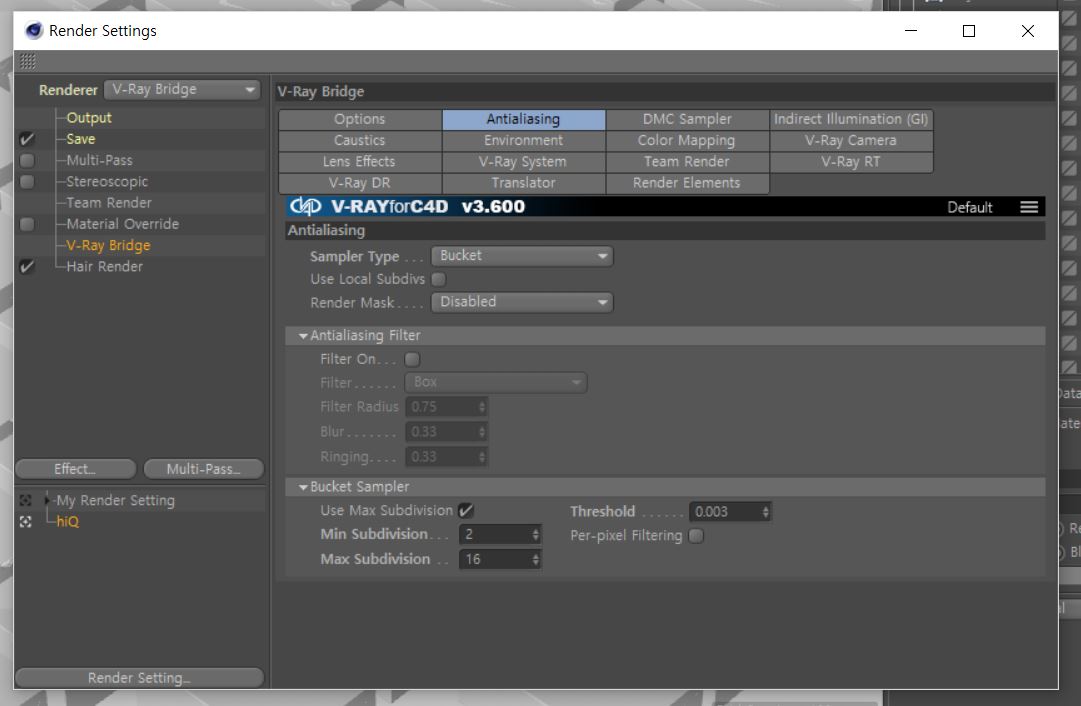Click the Default preset label
The image size is (1081, 706).
(969, 208)
